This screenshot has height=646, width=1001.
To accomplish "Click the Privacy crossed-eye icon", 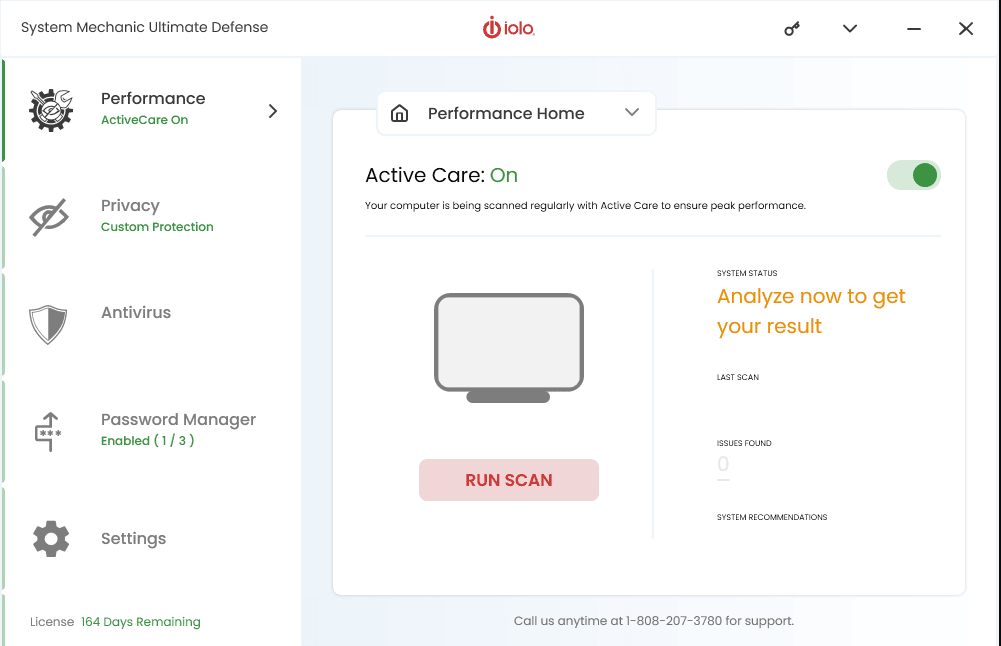I will [x=49, y=217].
